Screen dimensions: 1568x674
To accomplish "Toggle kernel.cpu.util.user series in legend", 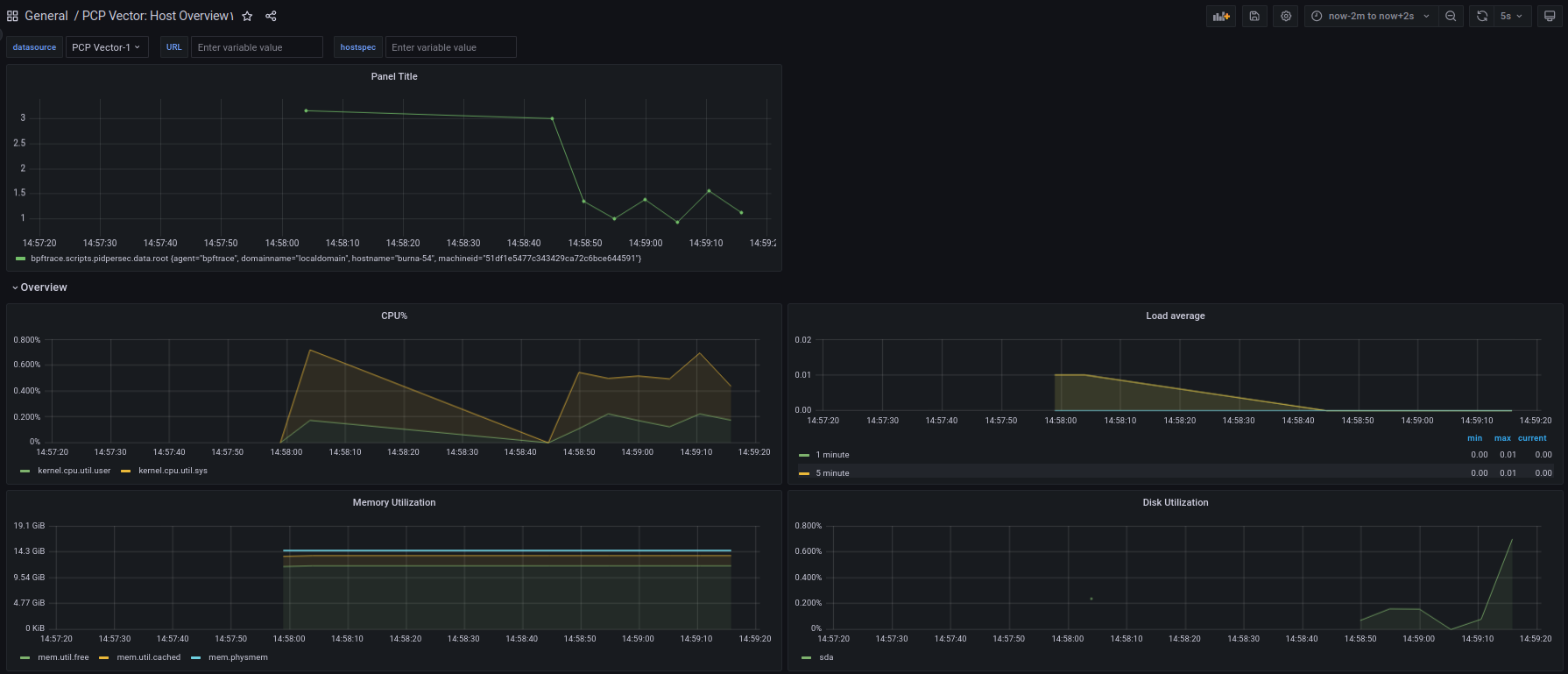I will (x=74, y=471).
